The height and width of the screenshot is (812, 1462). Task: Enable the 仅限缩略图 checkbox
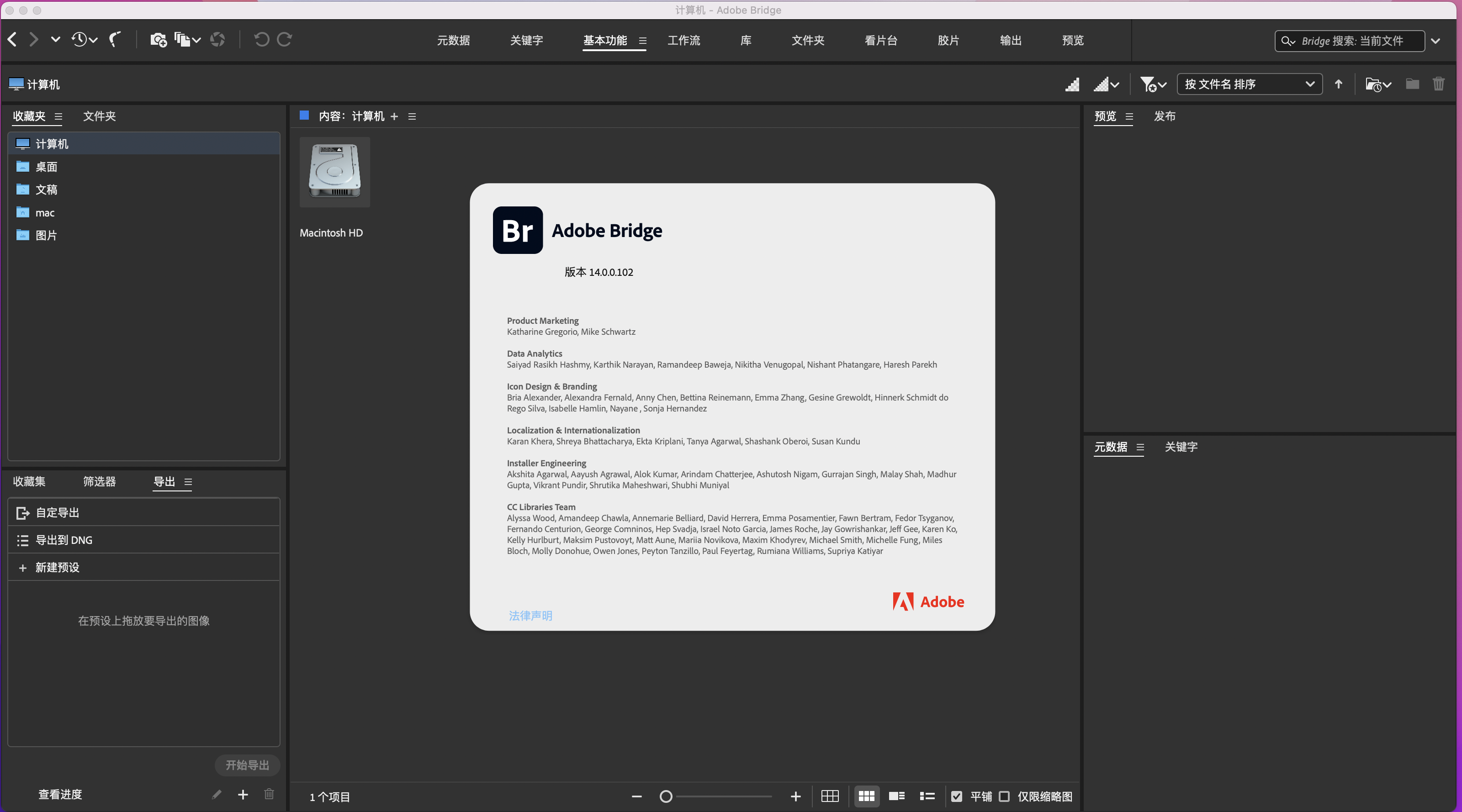point(1004,796)
